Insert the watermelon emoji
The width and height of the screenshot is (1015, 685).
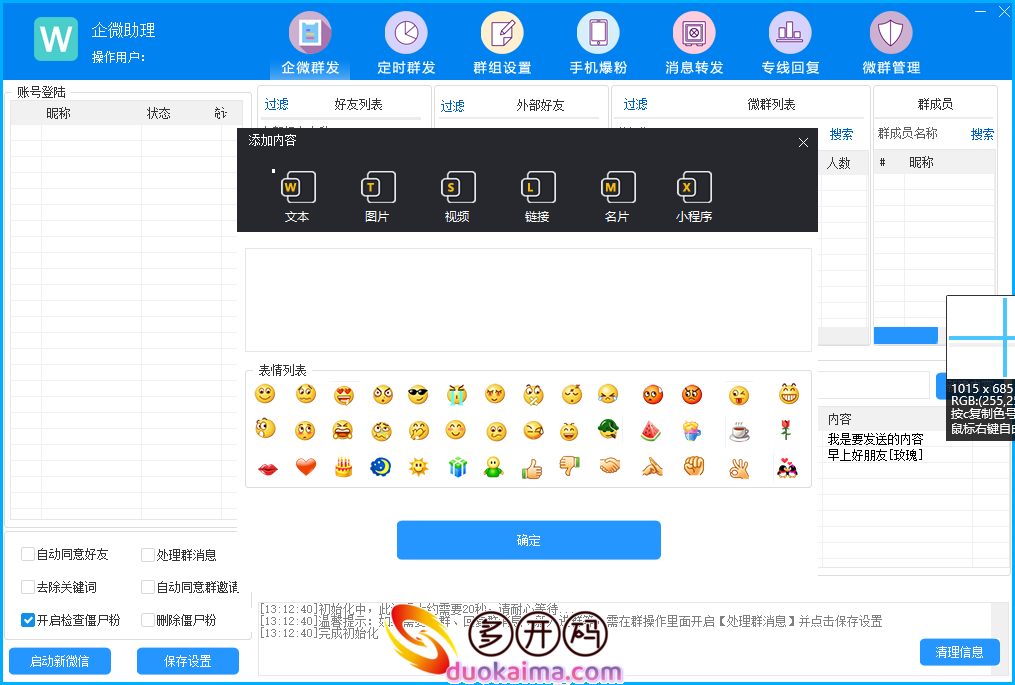(651, 431)
